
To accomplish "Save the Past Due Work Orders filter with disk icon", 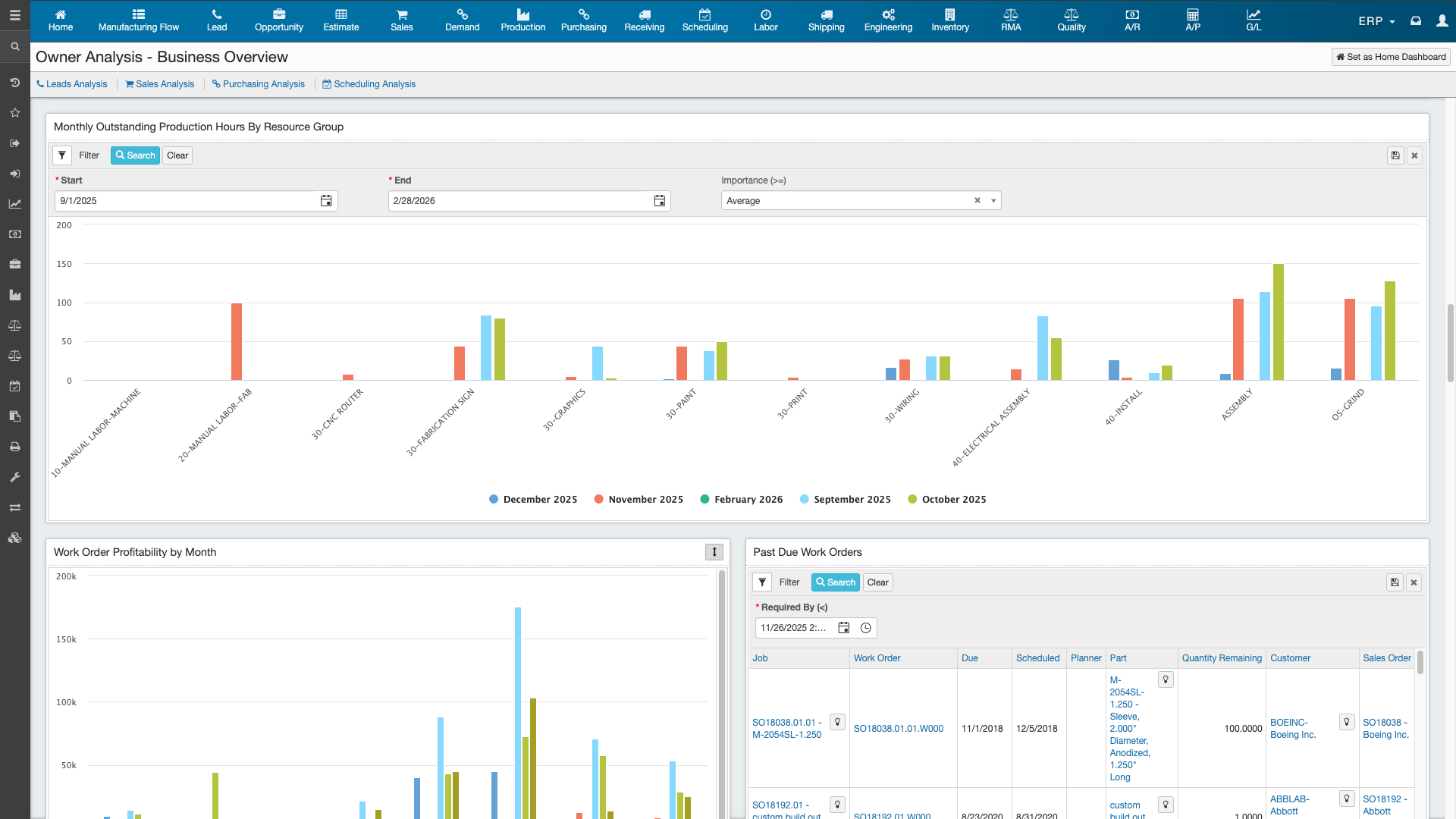I will click(x=1395, y=582).
